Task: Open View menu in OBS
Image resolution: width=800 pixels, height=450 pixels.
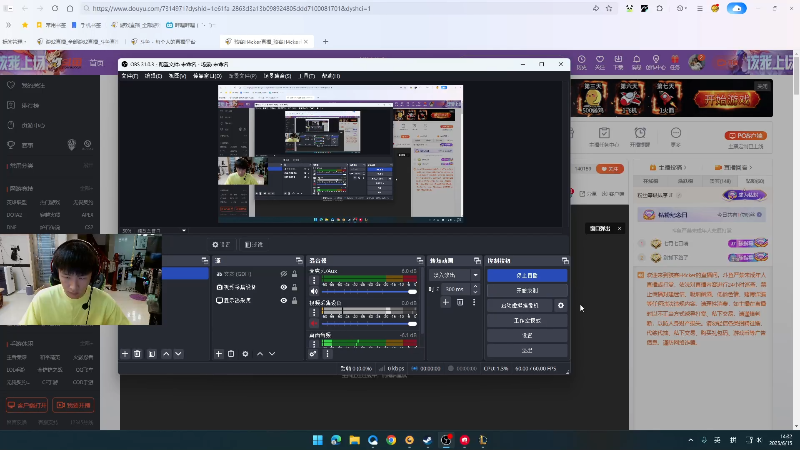Action: click(177, 76)
